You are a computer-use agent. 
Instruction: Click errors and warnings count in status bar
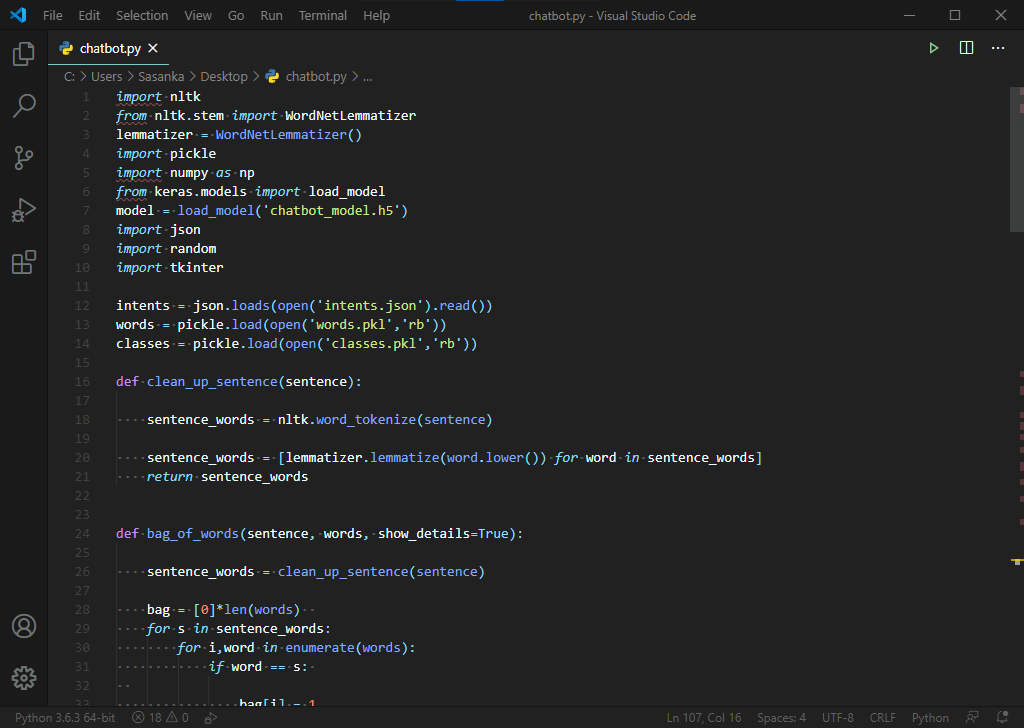coord(161,718)
